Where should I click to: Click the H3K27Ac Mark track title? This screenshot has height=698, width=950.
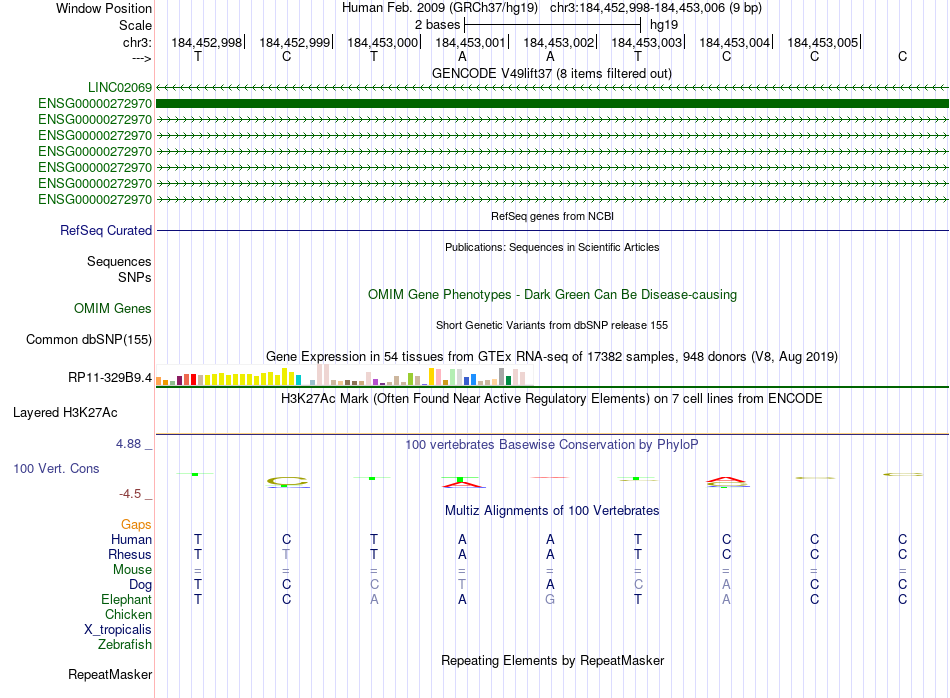click(551, 398)
